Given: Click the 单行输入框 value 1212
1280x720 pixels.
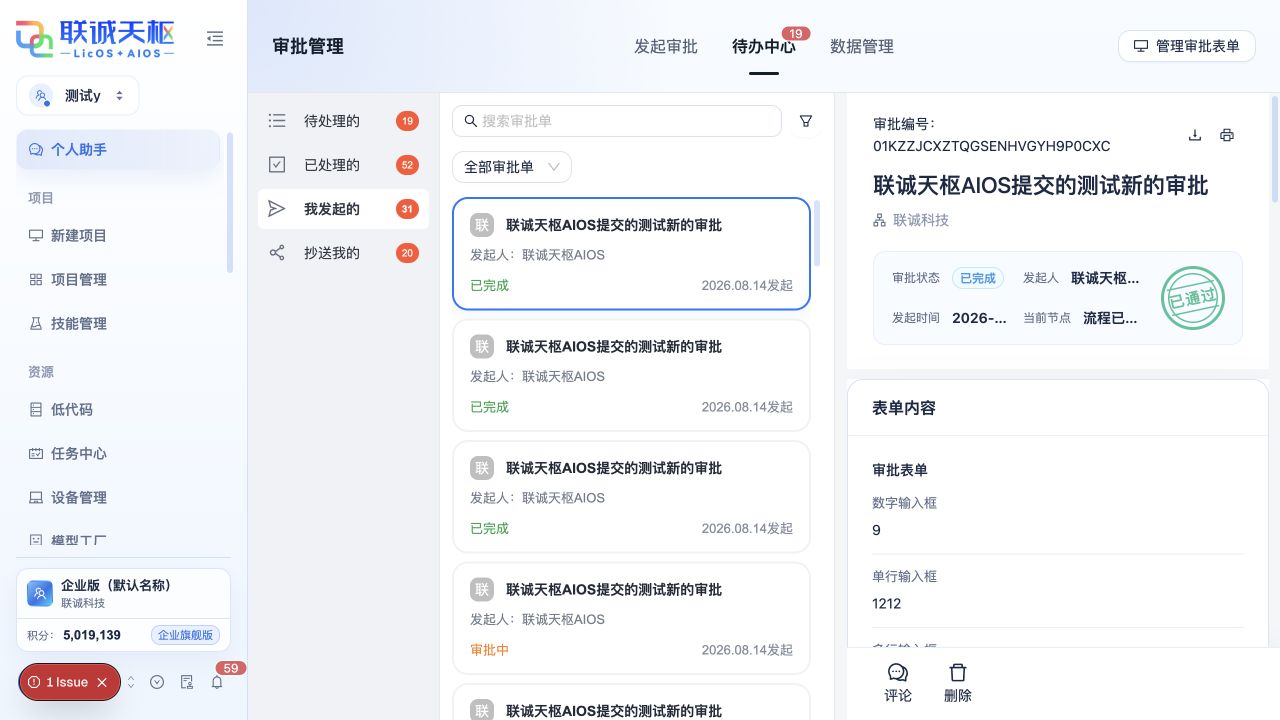Looking at the screenshot, I should tap(887, 604).
